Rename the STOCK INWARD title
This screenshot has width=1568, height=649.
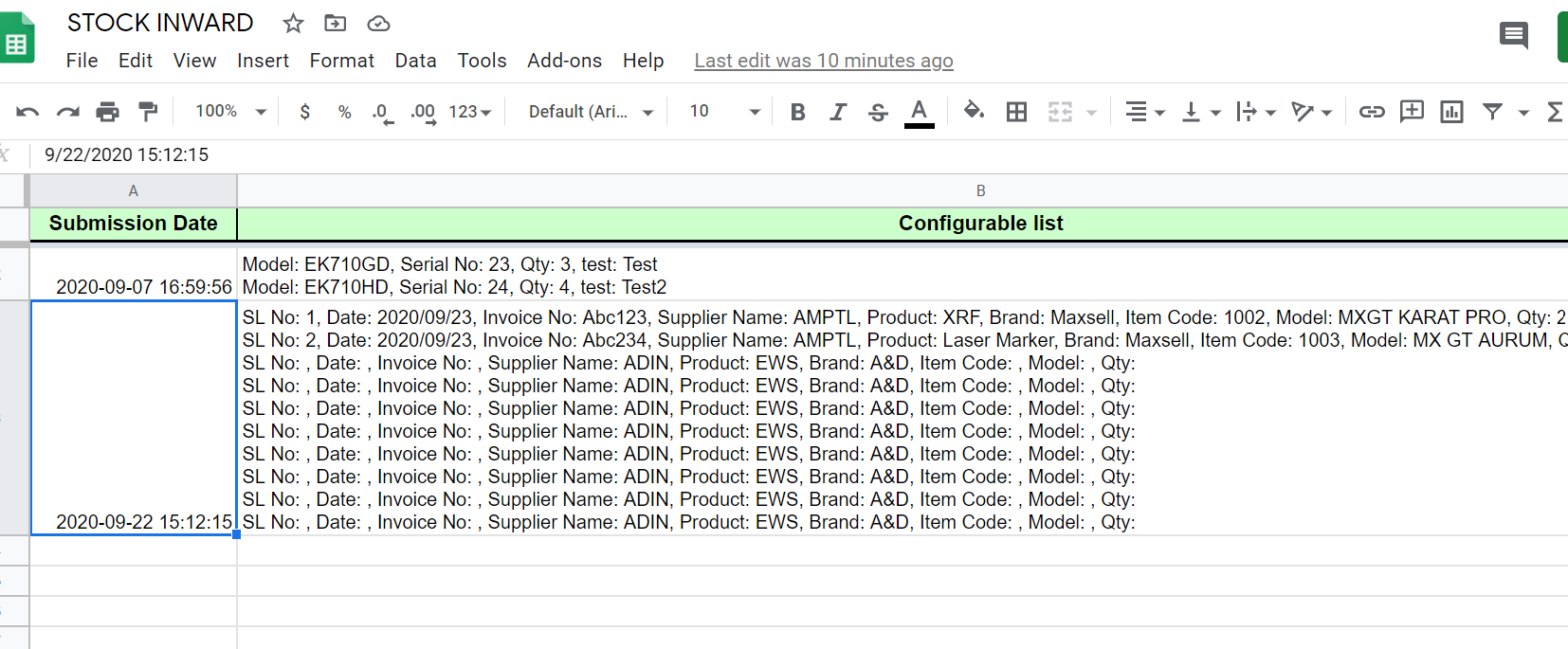click(160, 23)
